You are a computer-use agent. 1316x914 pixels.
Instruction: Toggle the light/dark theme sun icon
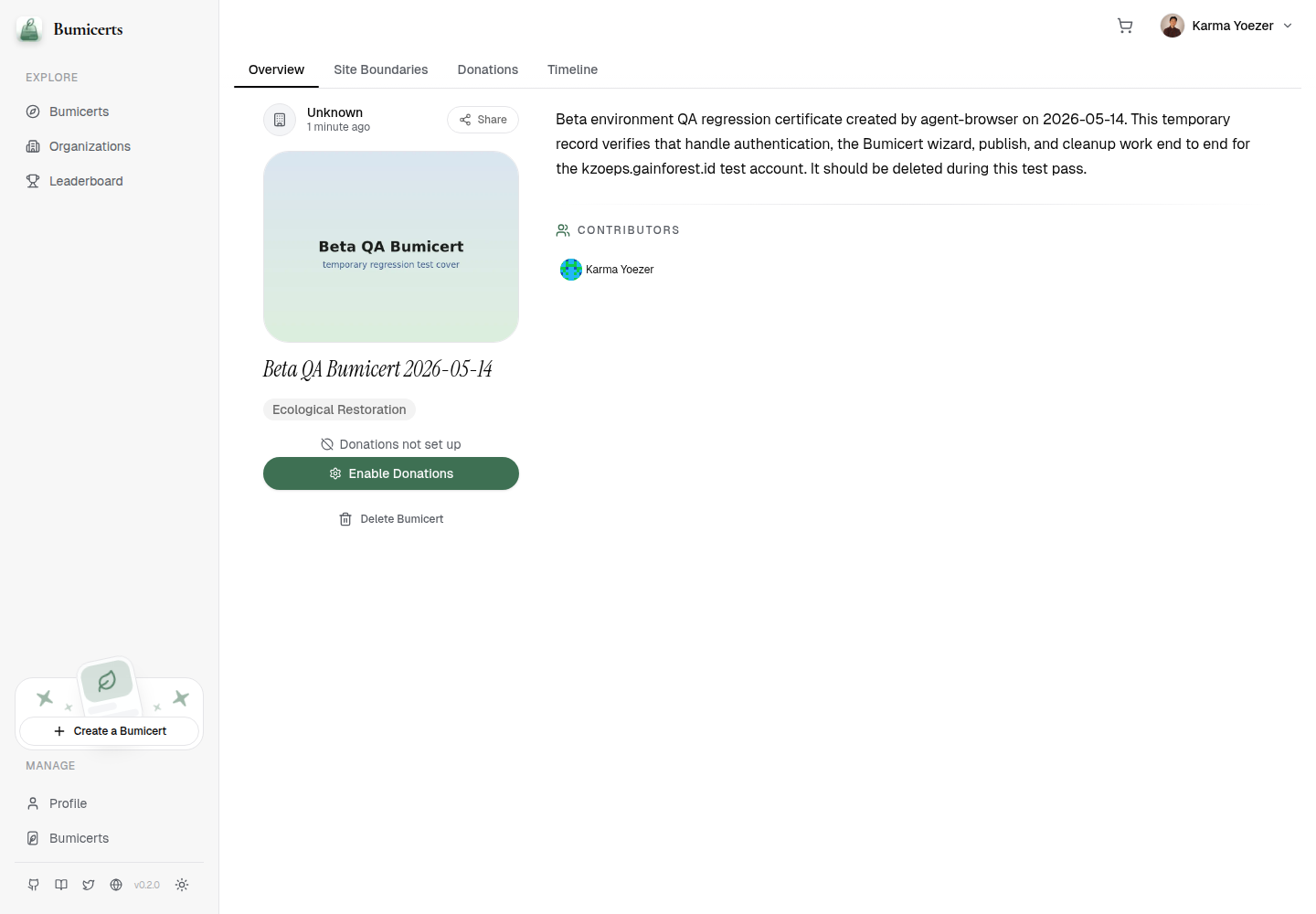pyautogui.click(x=182, y=885)
